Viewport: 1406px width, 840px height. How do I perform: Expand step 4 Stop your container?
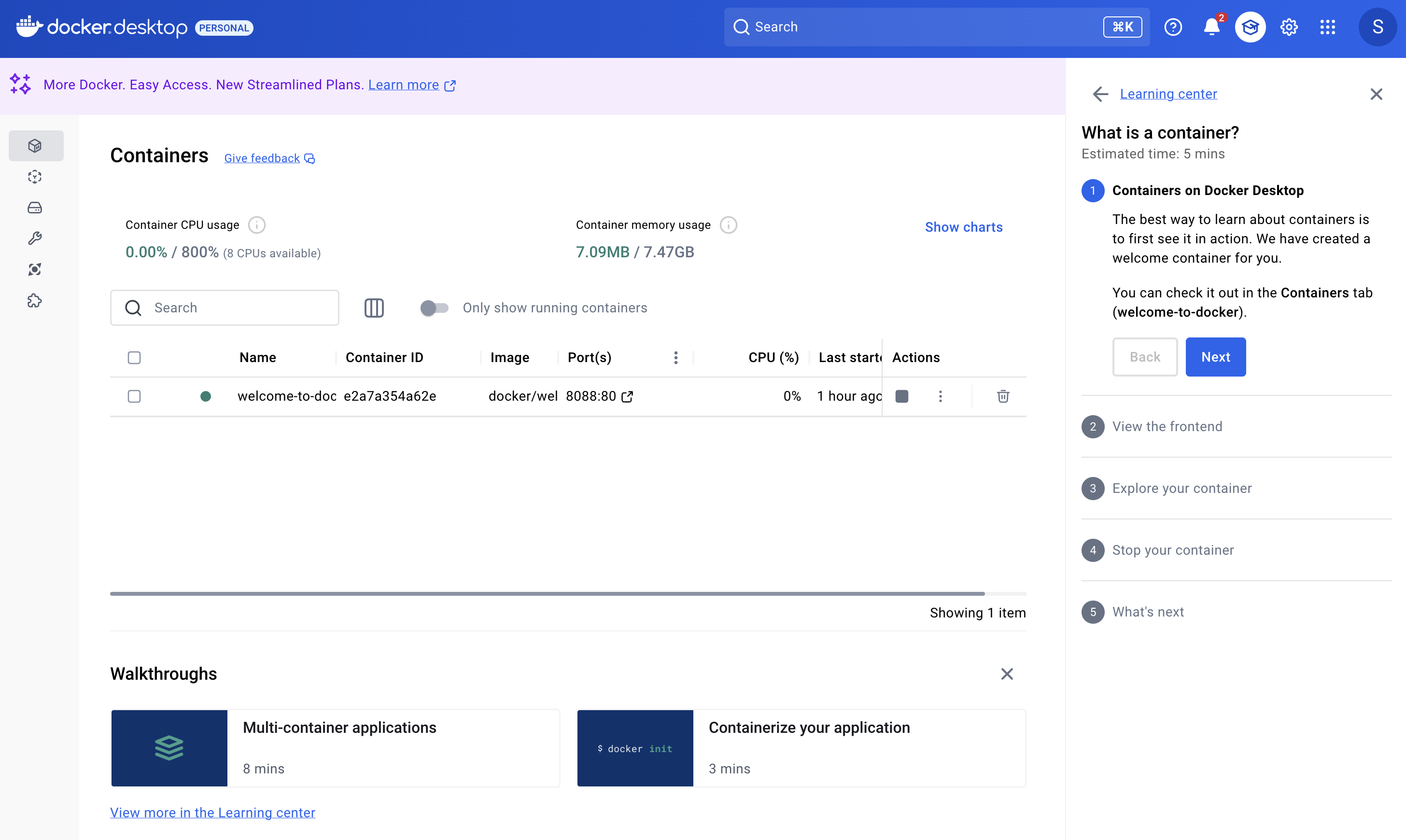(x=1236, y=550)
